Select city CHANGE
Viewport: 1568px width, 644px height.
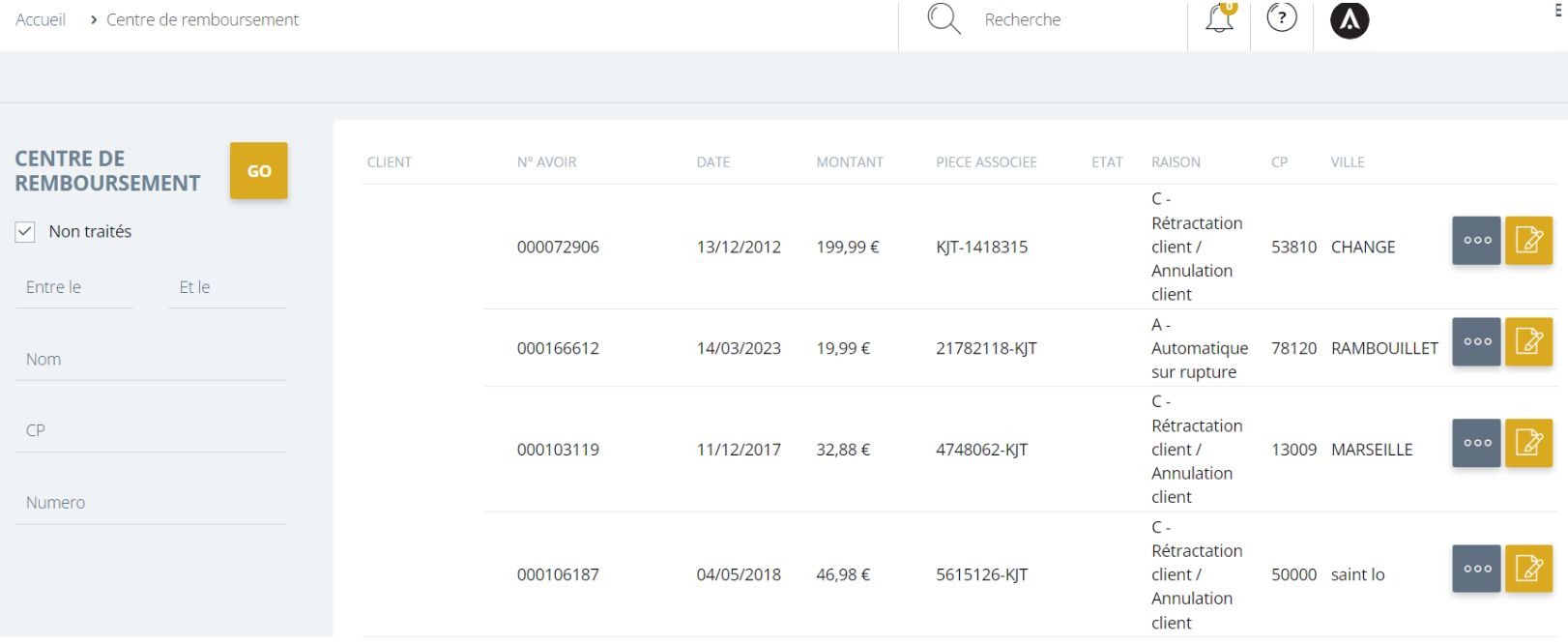(1363, 248)
